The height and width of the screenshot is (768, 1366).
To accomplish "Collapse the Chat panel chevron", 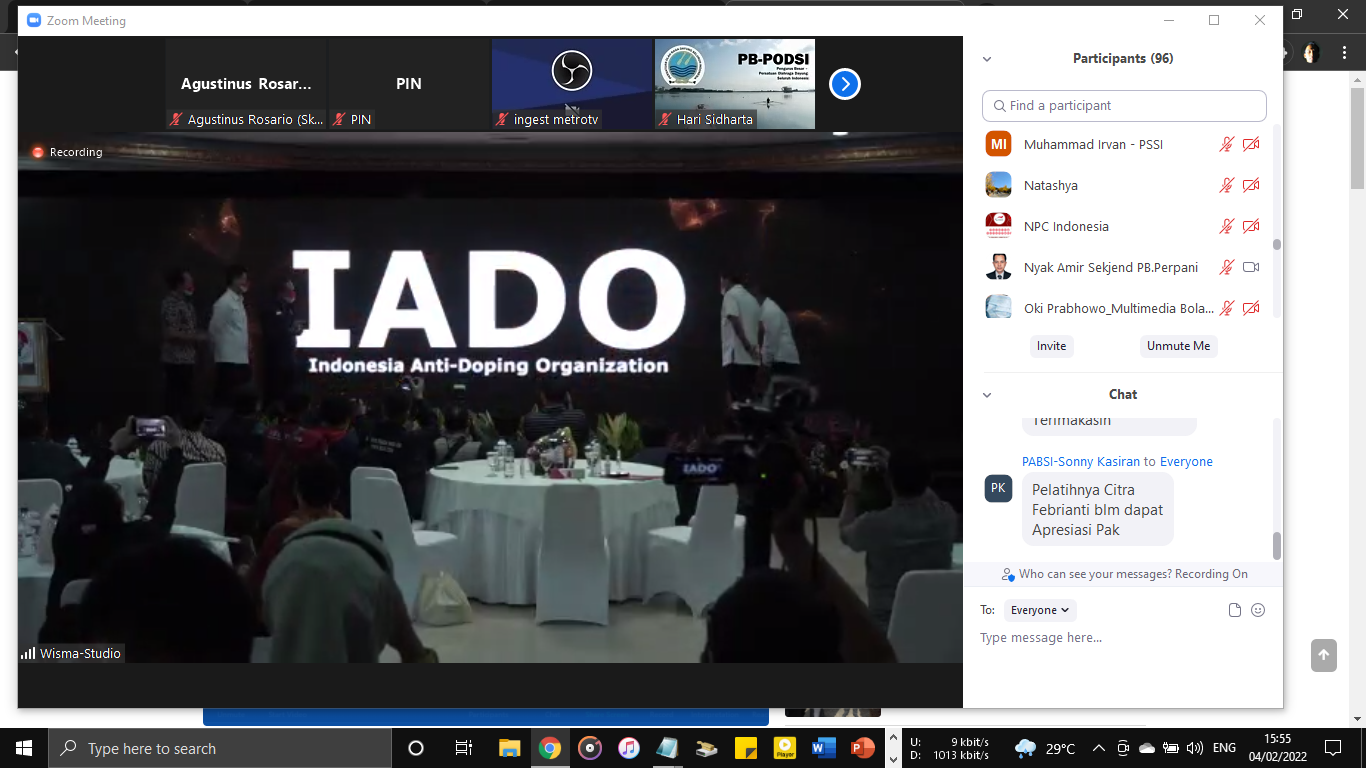I will pyautogui.click(x=987, y=395).
